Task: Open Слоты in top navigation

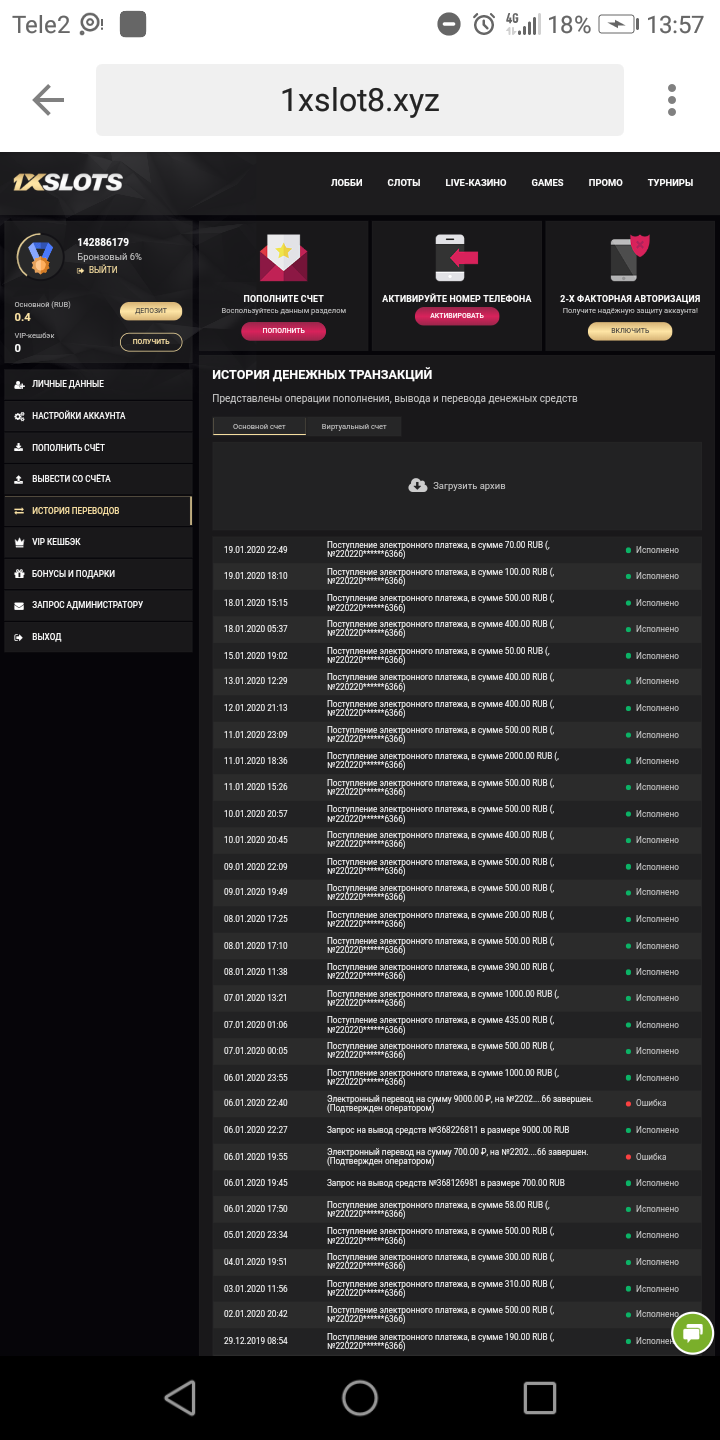Action: click(x=404, y=183)
